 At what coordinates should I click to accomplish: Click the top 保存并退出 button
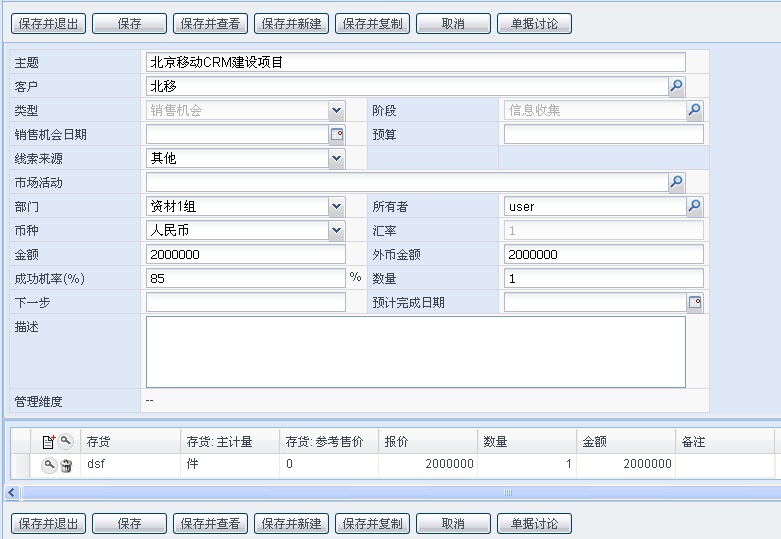pyautogui.click(x=49, y=23)
